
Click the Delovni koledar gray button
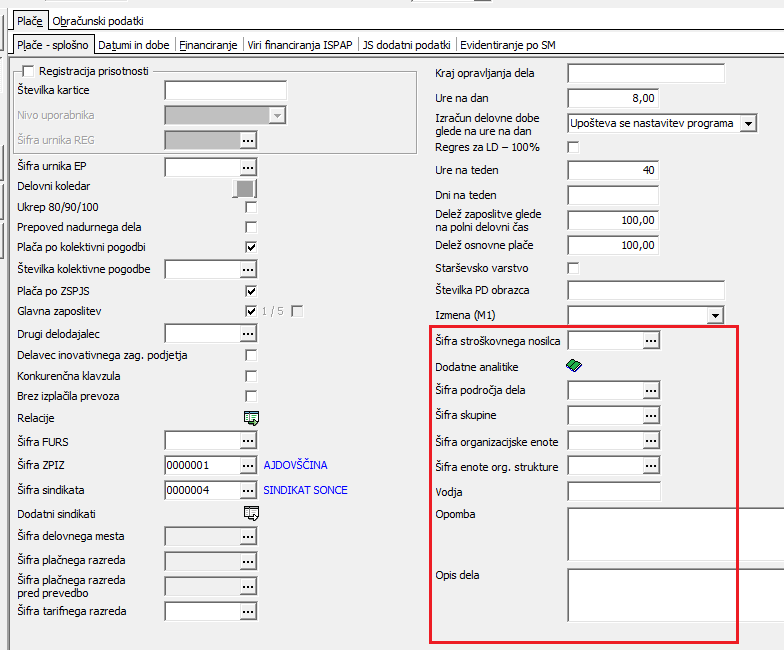coord(244,189)
